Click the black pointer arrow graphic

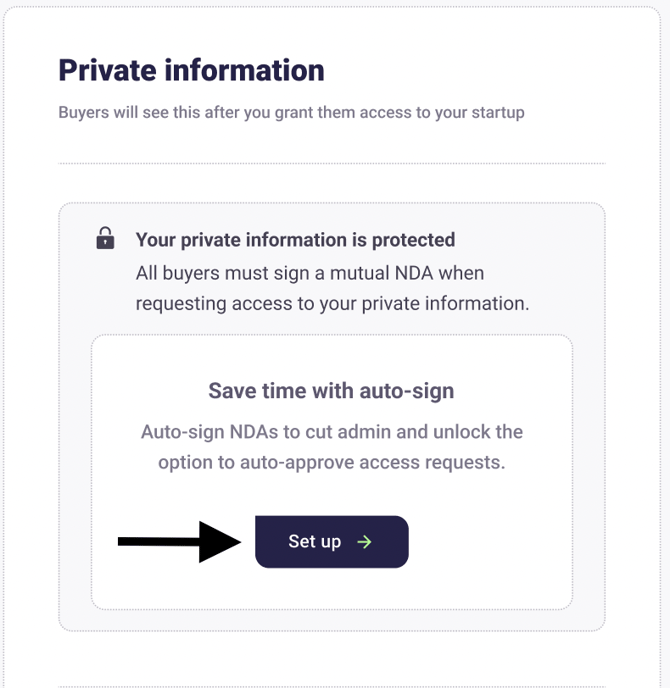click(180, 542)
